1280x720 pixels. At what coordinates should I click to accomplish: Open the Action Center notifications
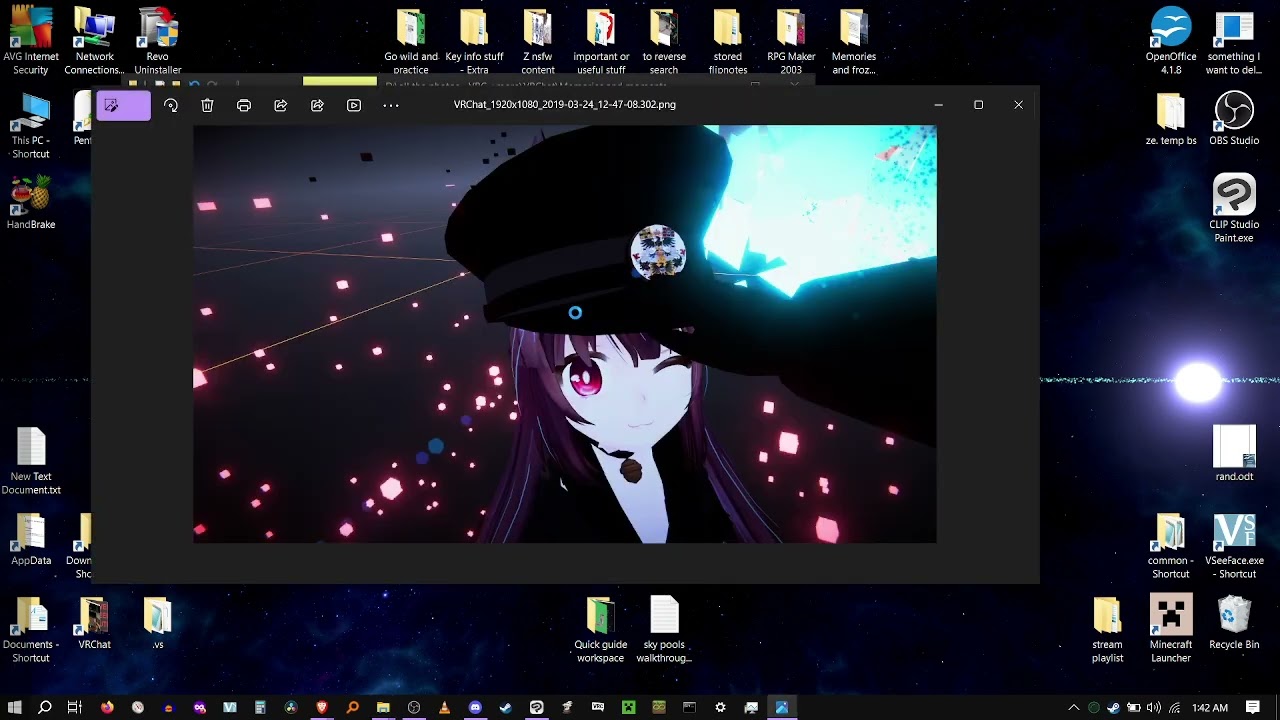pyautogui.click(x=1253, y=708)
